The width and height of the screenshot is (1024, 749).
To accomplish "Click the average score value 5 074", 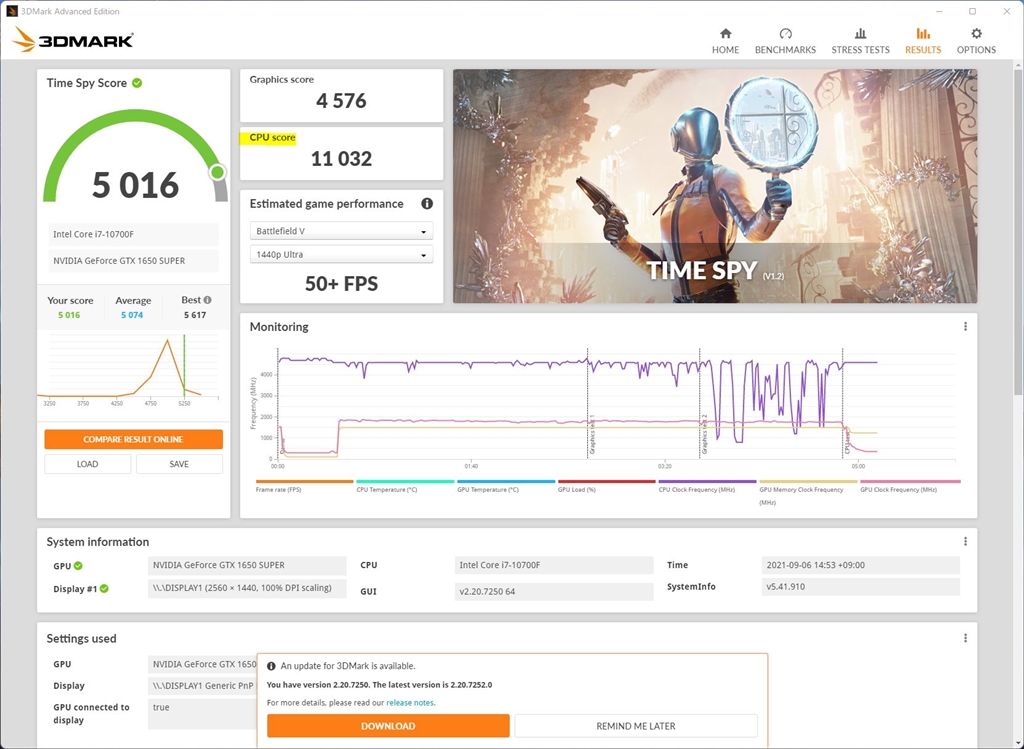I will (132, 315).
